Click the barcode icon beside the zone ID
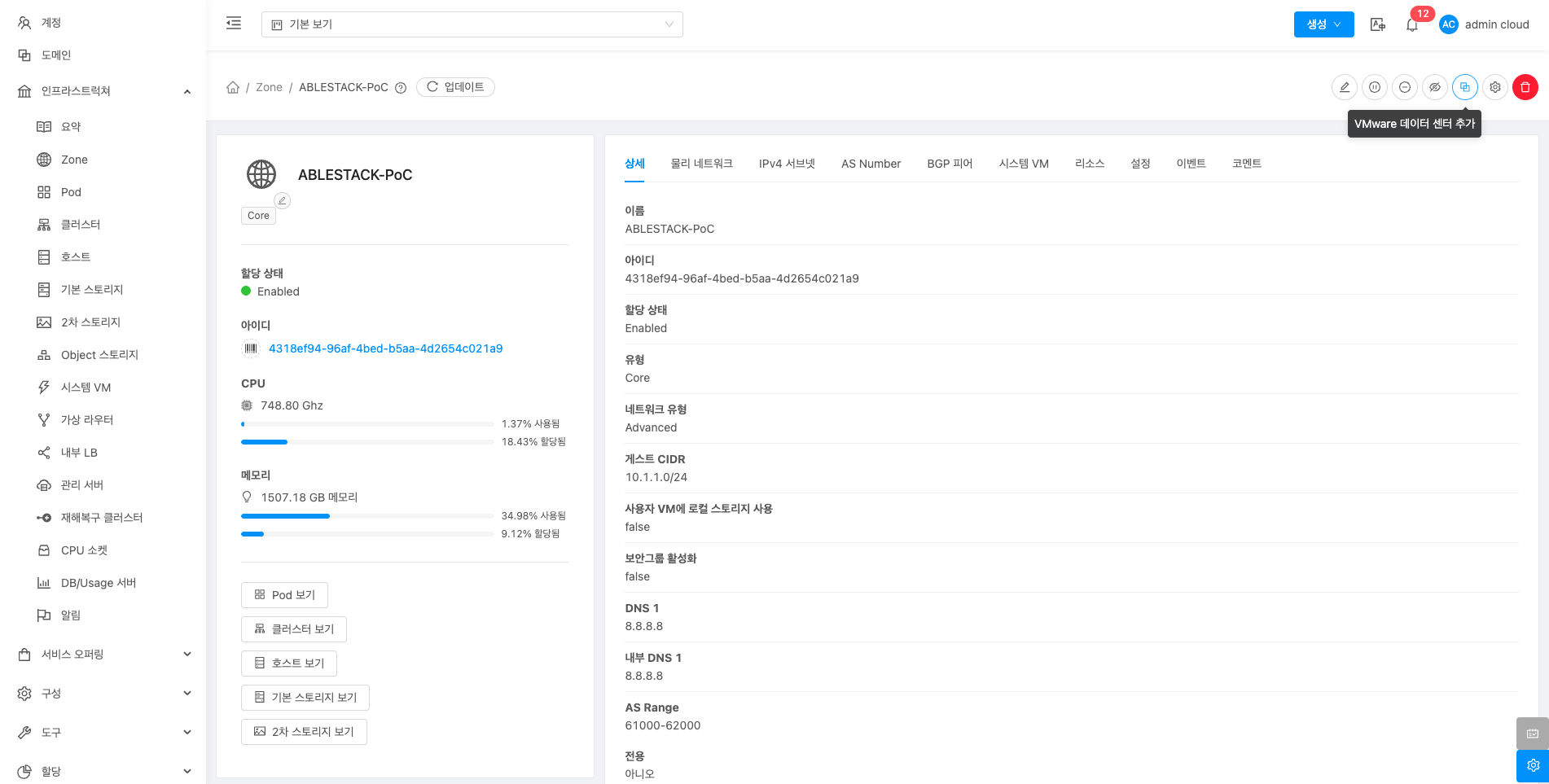 pyautogui.click(x=251, y=348)
